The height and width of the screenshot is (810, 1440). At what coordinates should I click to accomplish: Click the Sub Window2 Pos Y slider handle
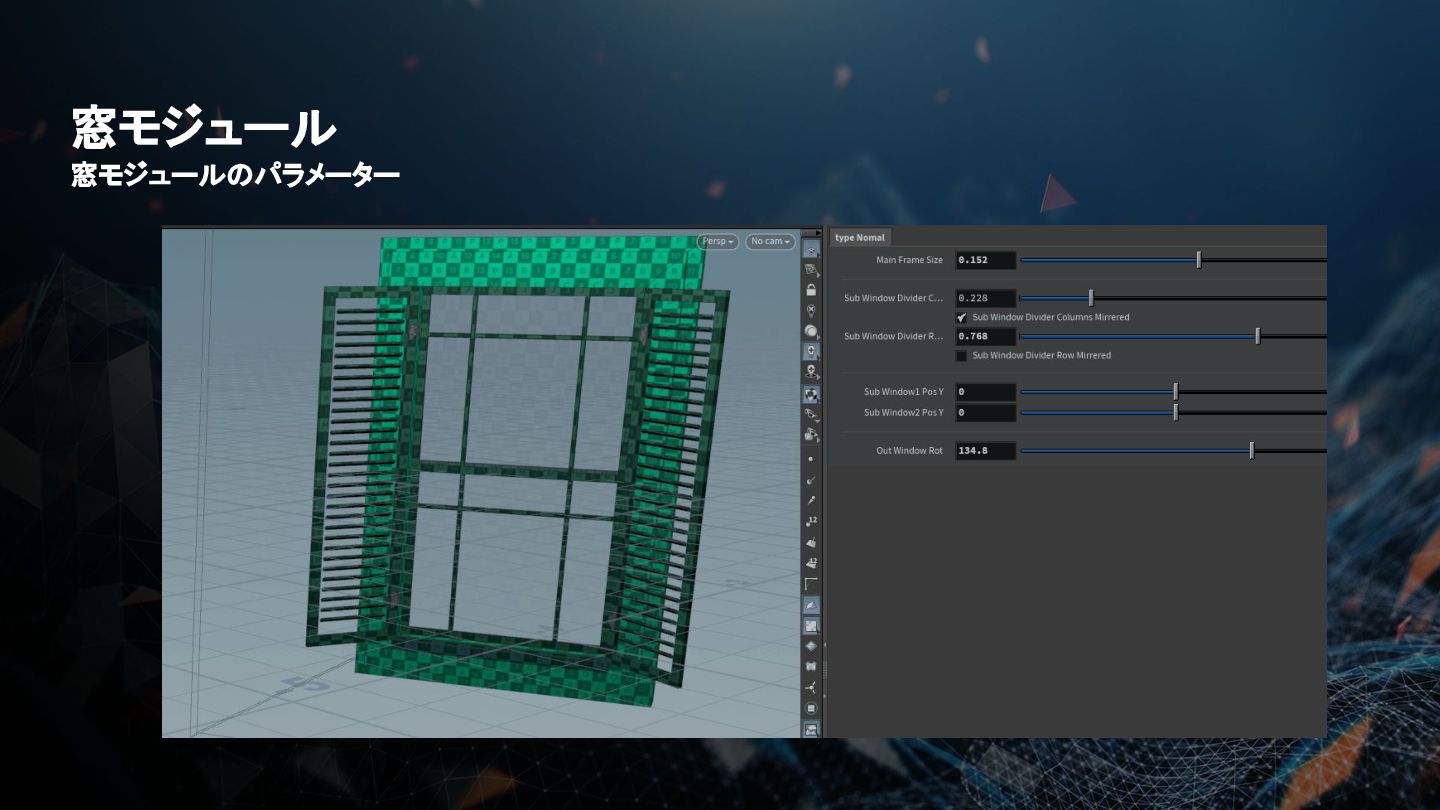pos(1176,412)
